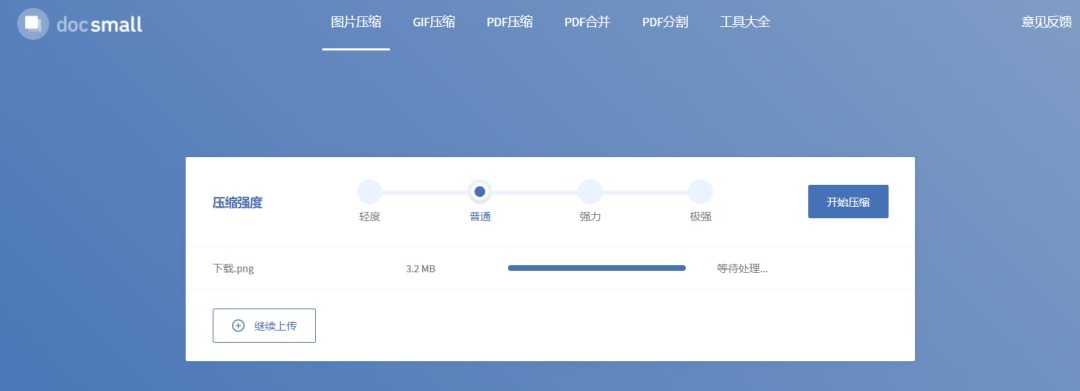Click the 下载.png progress bar

(596, 268)
